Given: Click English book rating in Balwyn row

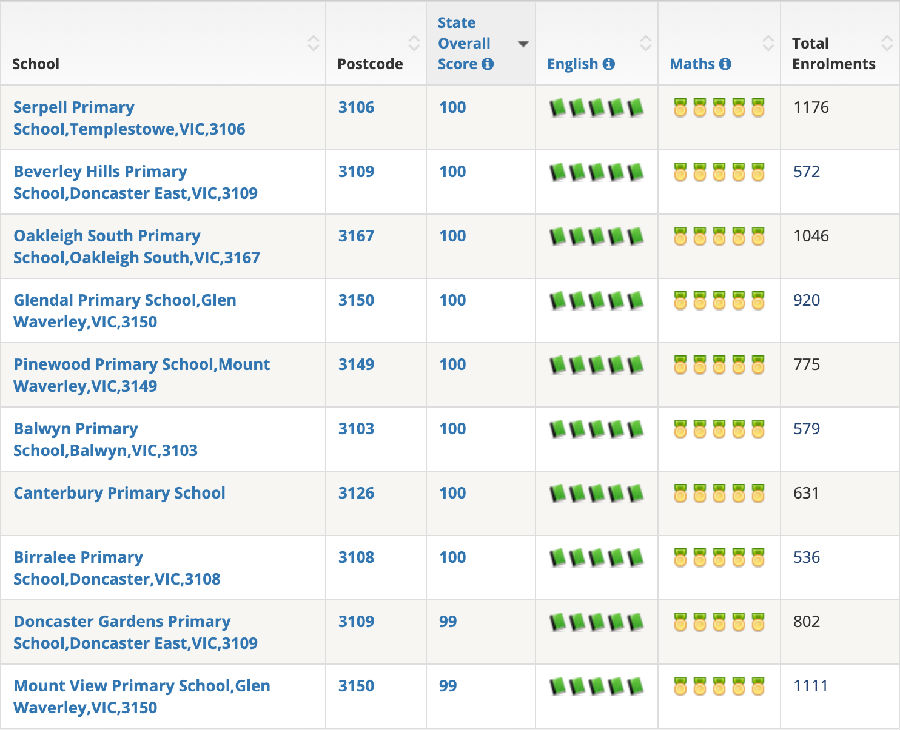Looking at the screenshot, I should [x=596, y=429].
